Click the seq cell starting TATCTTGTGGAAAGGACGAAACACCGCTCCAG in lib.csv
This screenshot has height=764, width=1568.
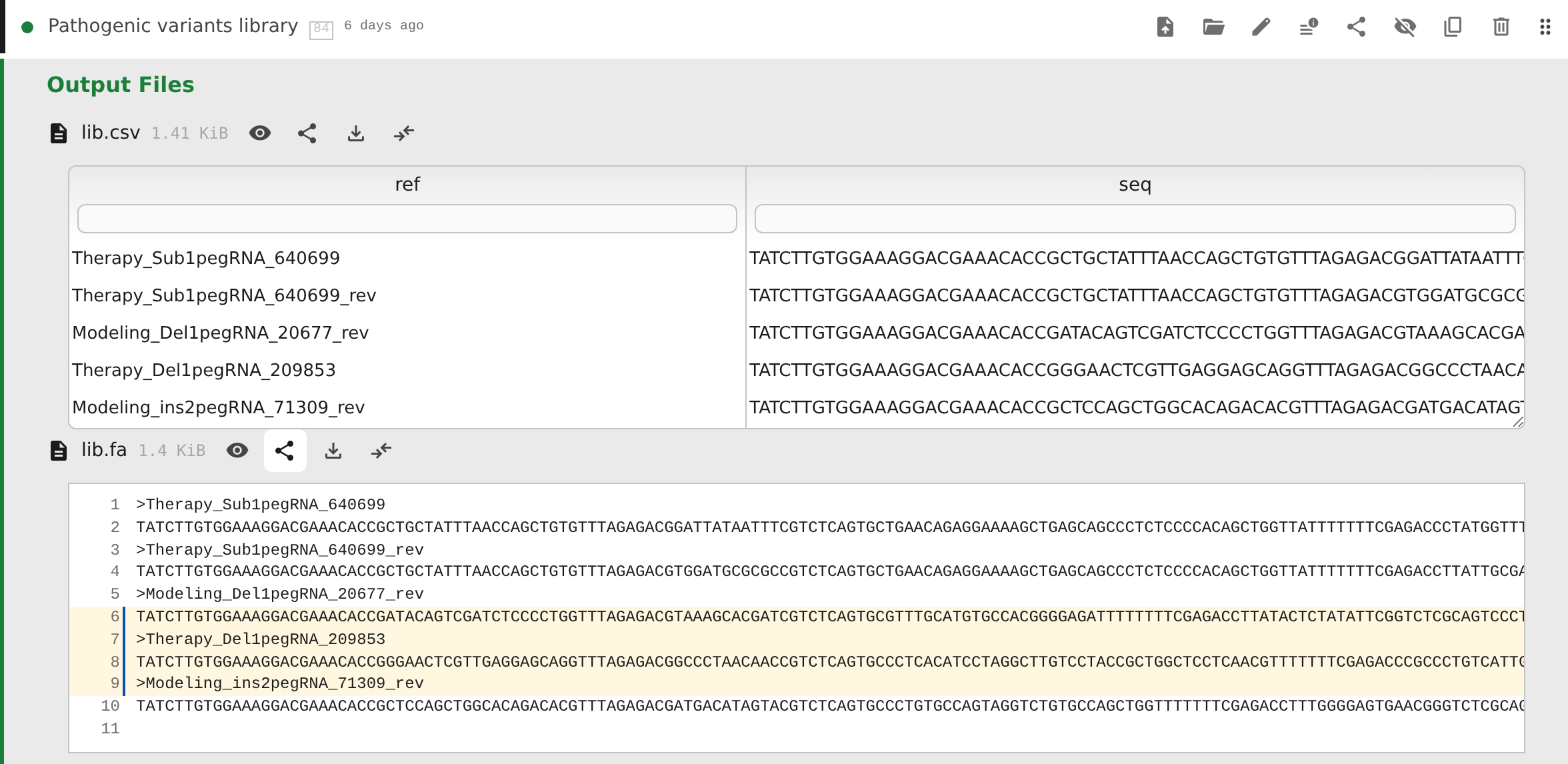click(1135, 407)
